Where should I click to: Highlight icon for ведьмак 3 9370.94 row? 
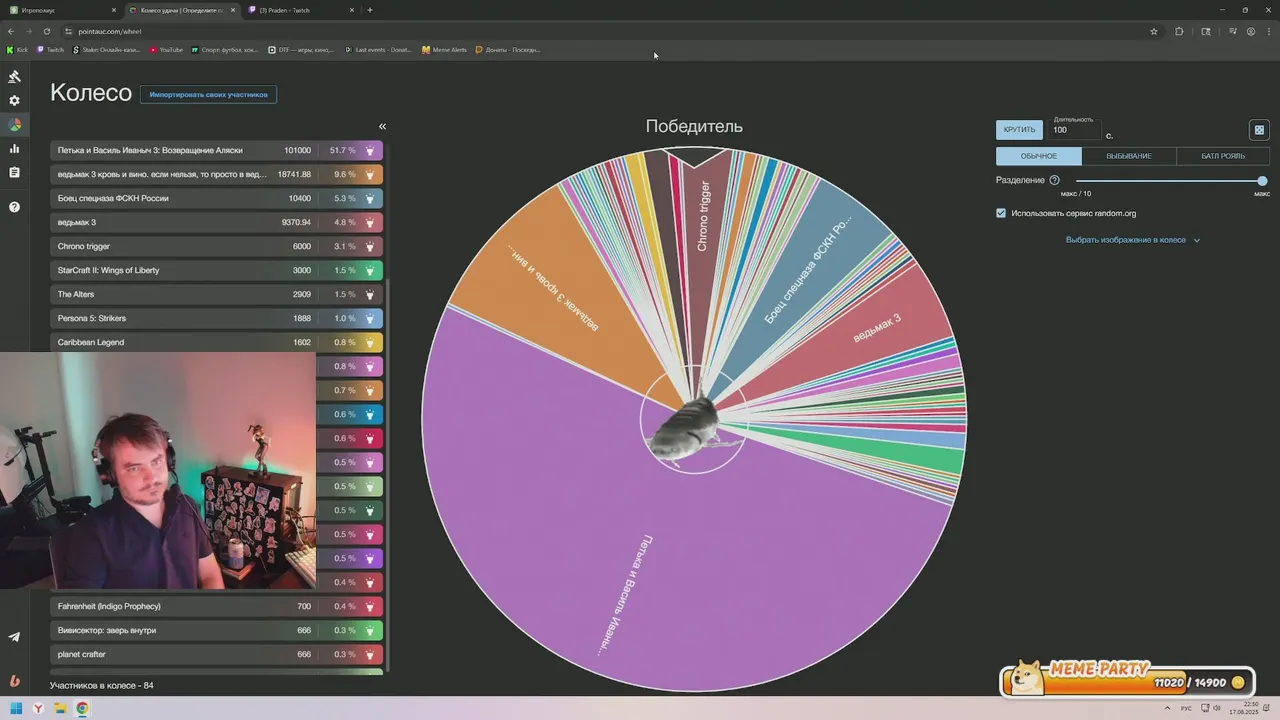[370, 222]
